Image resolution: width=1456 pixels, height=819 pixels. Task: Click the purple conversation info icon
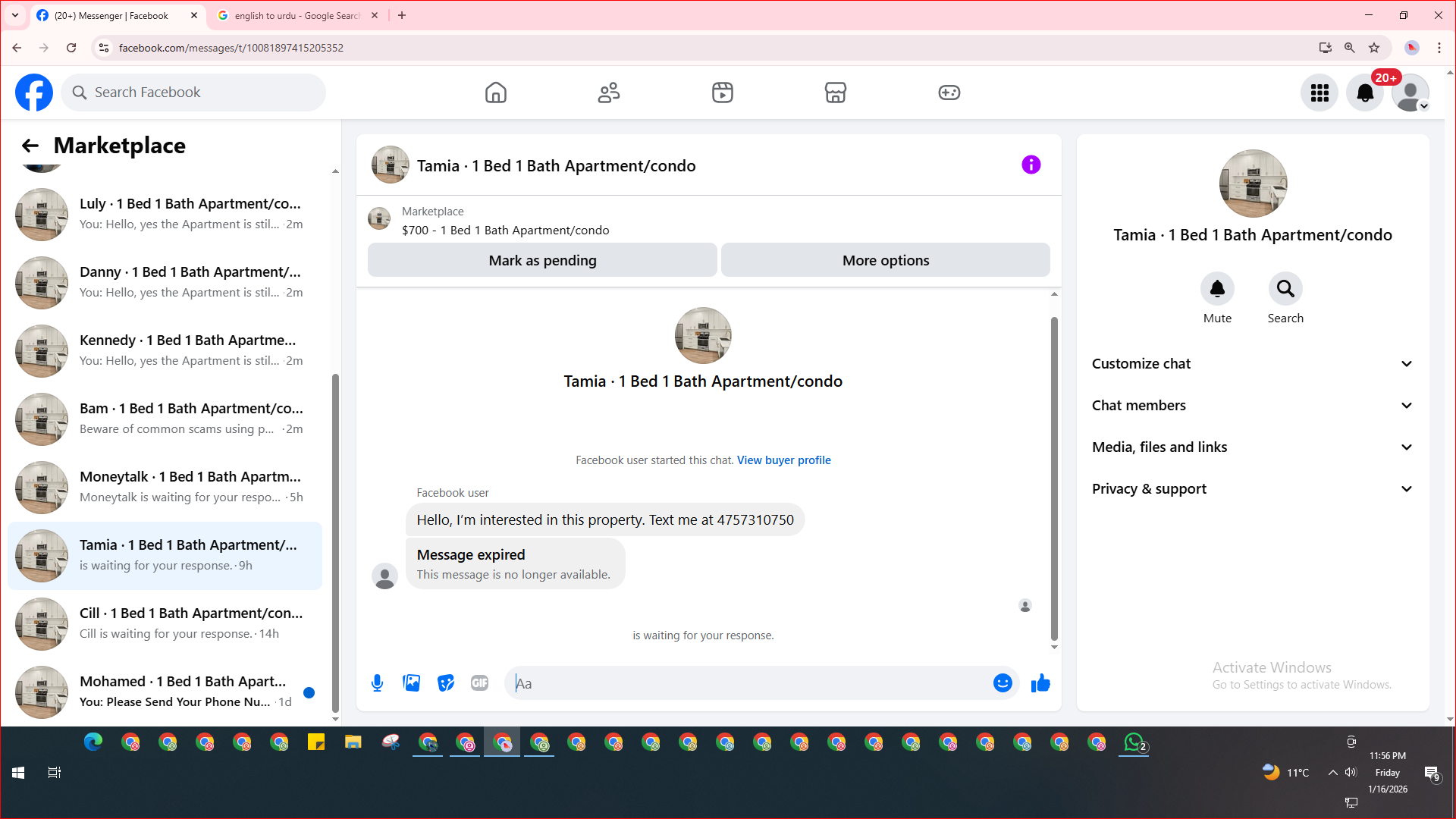tap(1031, 165)
